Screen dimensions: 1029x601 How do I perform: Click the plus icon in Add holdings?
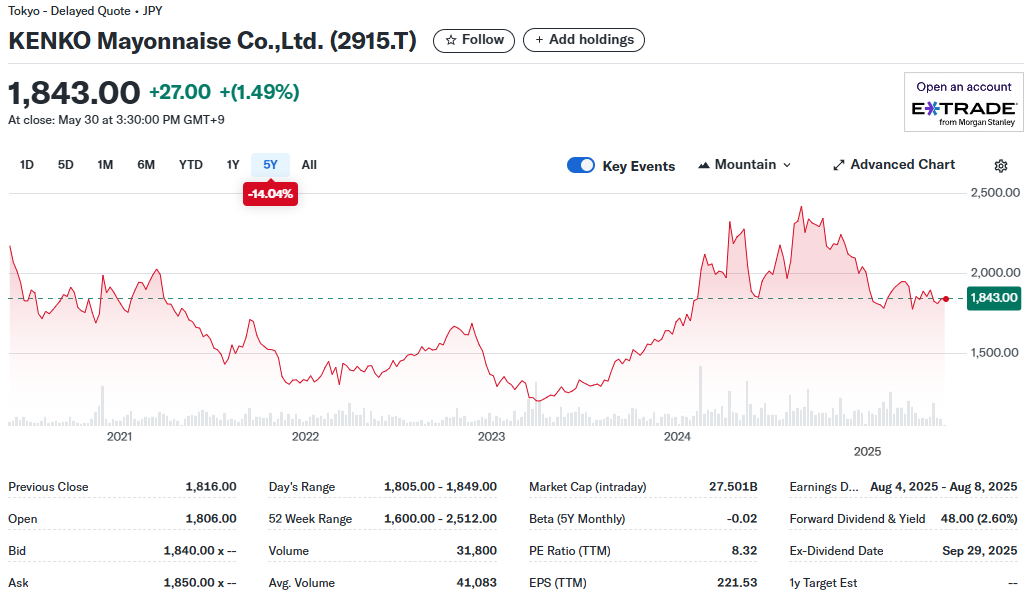coord(539,40)
